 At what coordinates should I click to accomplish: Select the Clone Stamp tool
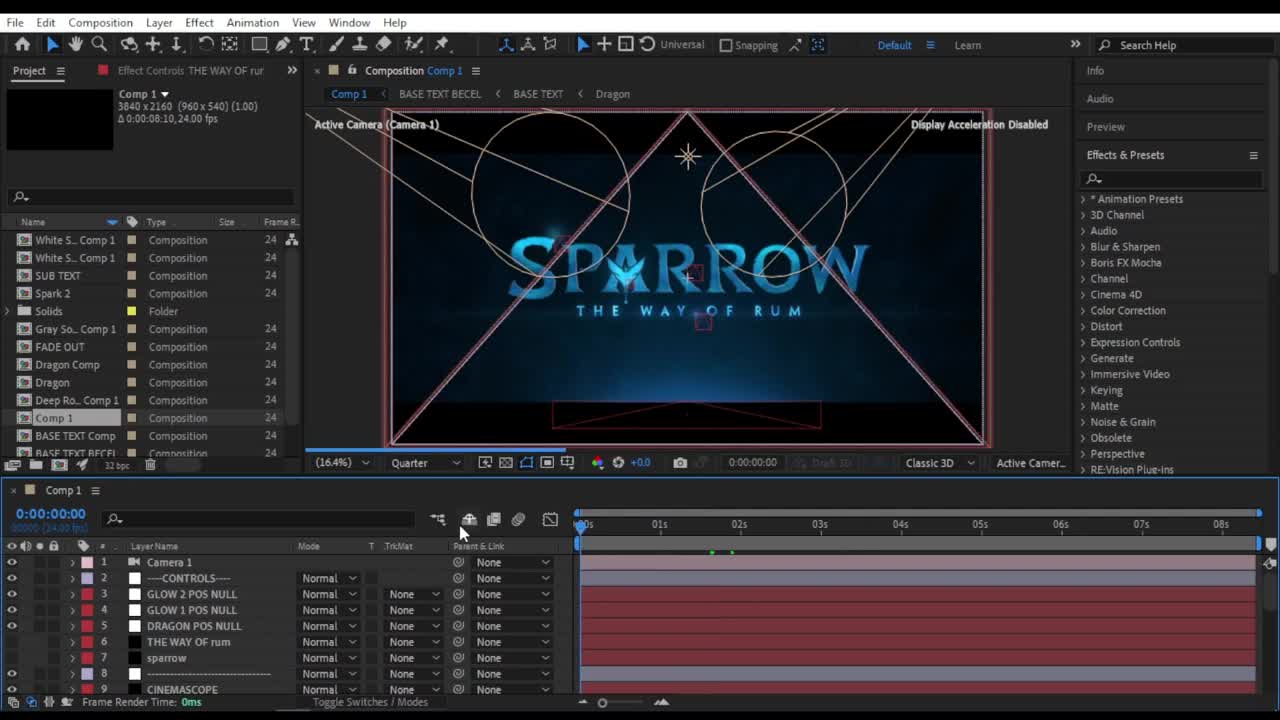click(x=360, y=44)
